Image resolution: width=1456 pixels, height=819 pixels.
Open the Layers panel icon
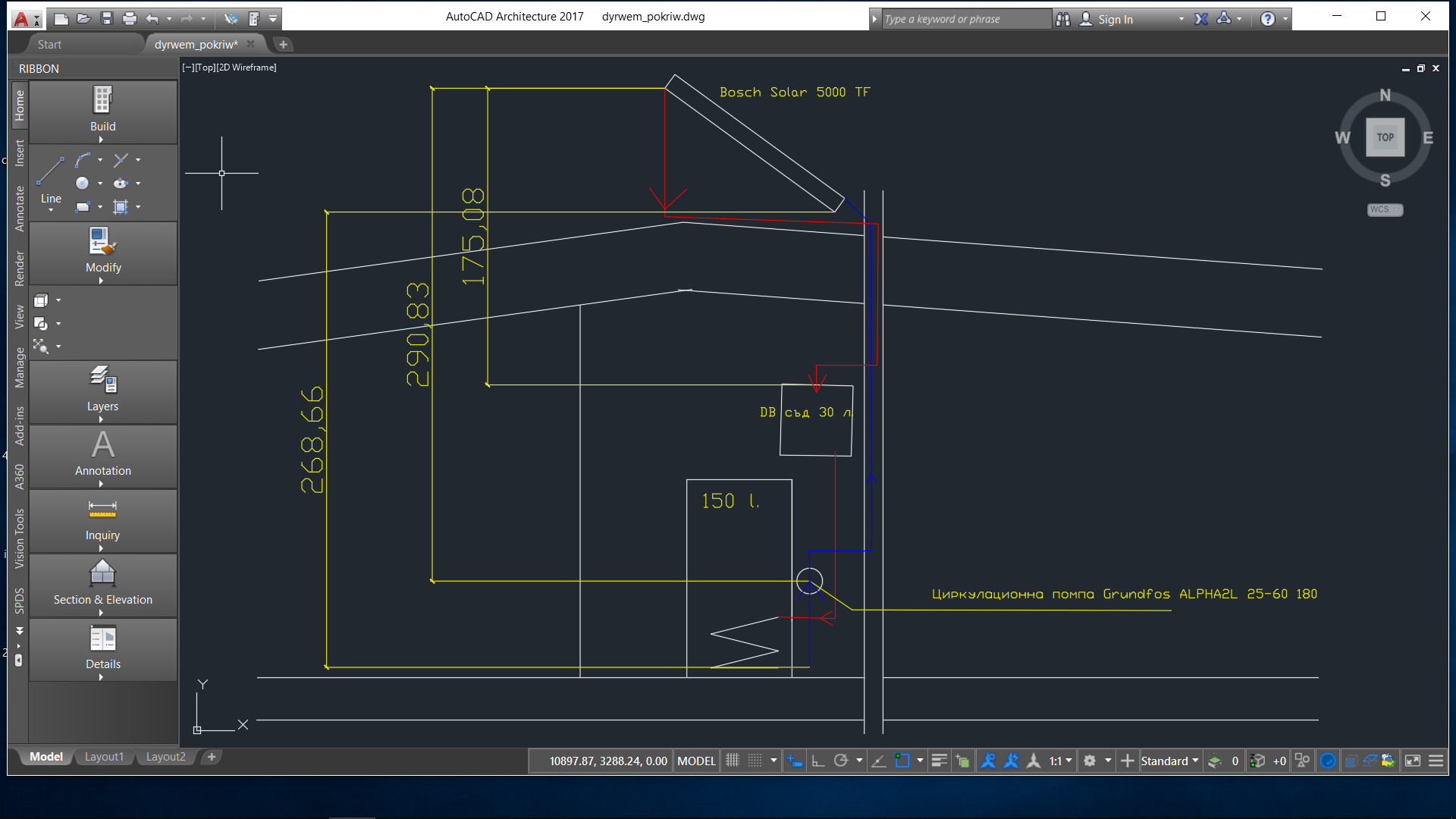tap(102, 379)
